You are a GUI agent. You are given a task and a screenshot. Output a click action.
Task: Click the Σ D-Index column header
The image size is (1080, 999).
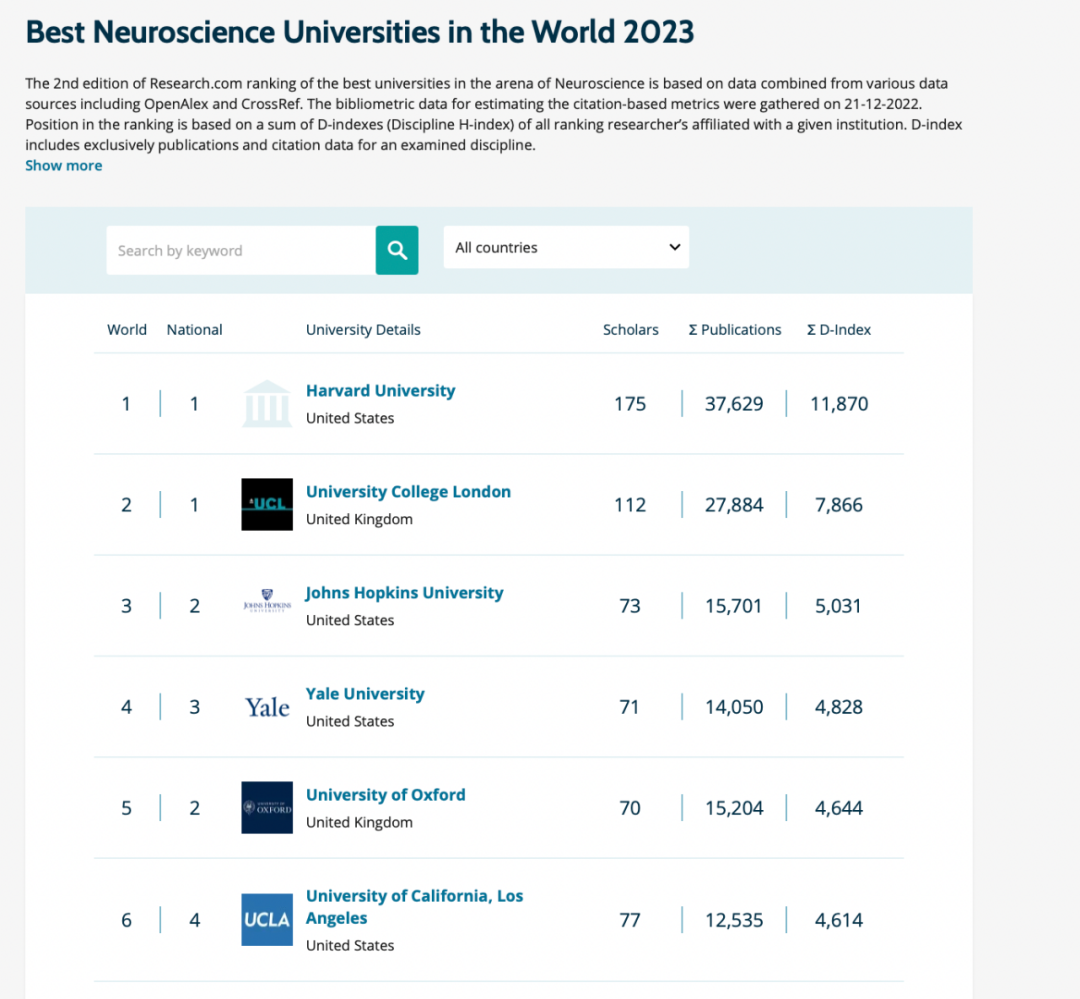coord(839,329)
